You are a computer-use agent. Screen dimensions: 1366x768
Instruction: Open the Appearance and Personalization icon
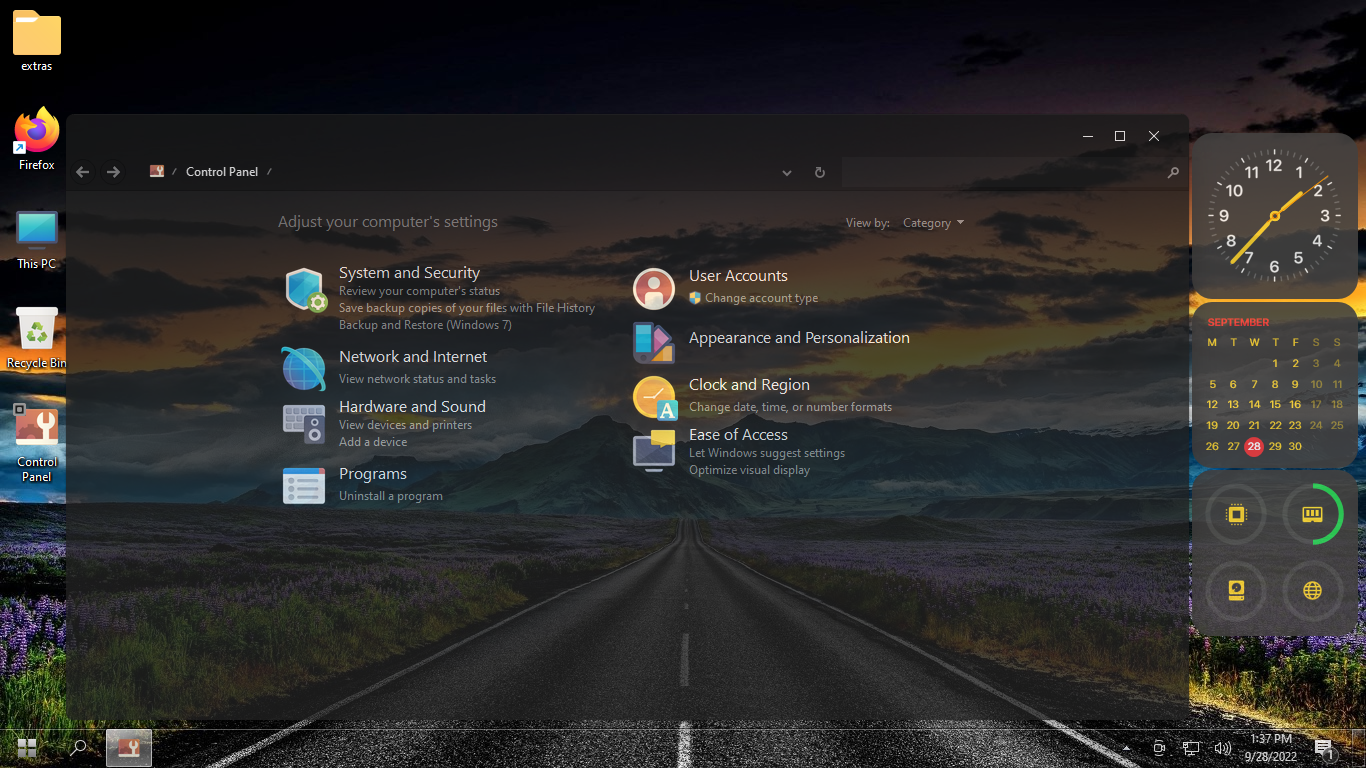654,342
